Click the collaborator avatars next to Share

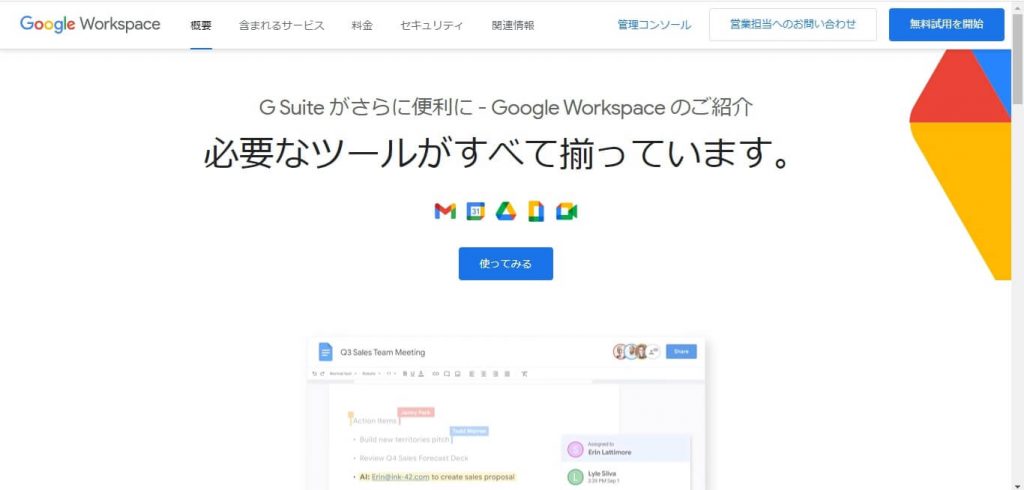click(x=635, y=351)
